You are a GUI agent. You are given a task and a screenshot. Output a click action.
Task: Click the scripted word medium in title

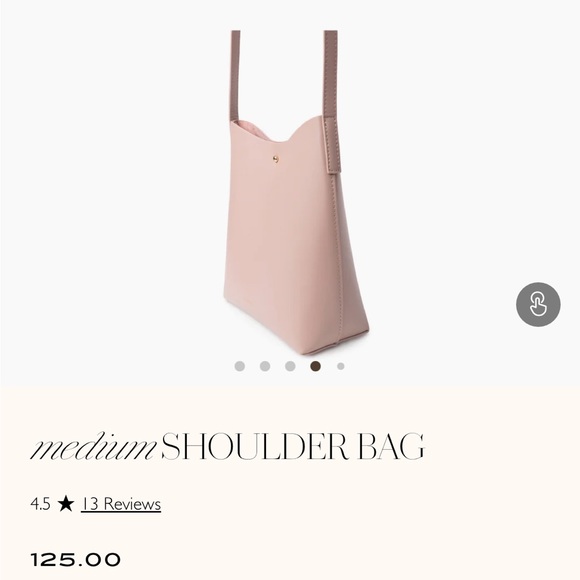click(x=93, y=446)
